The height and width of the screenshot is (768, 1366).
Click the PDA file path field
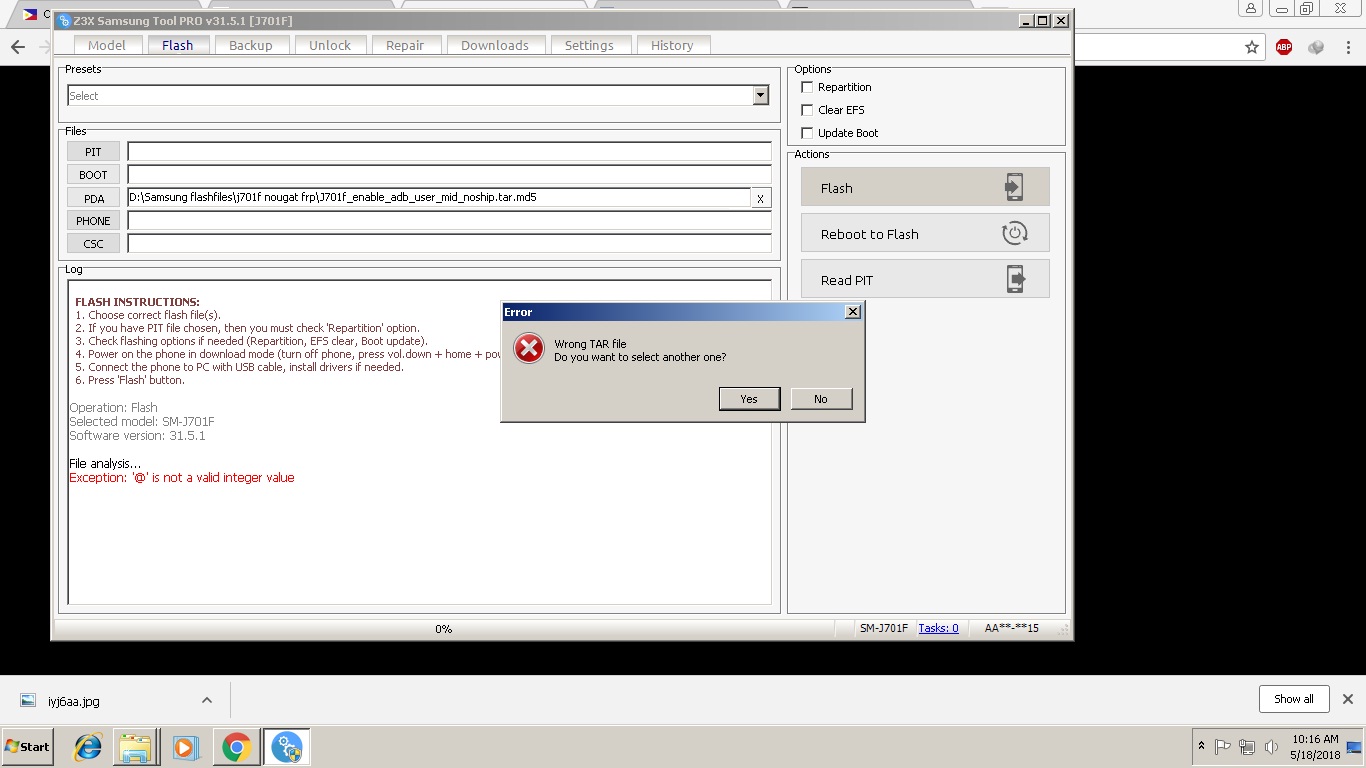(438, 197)
